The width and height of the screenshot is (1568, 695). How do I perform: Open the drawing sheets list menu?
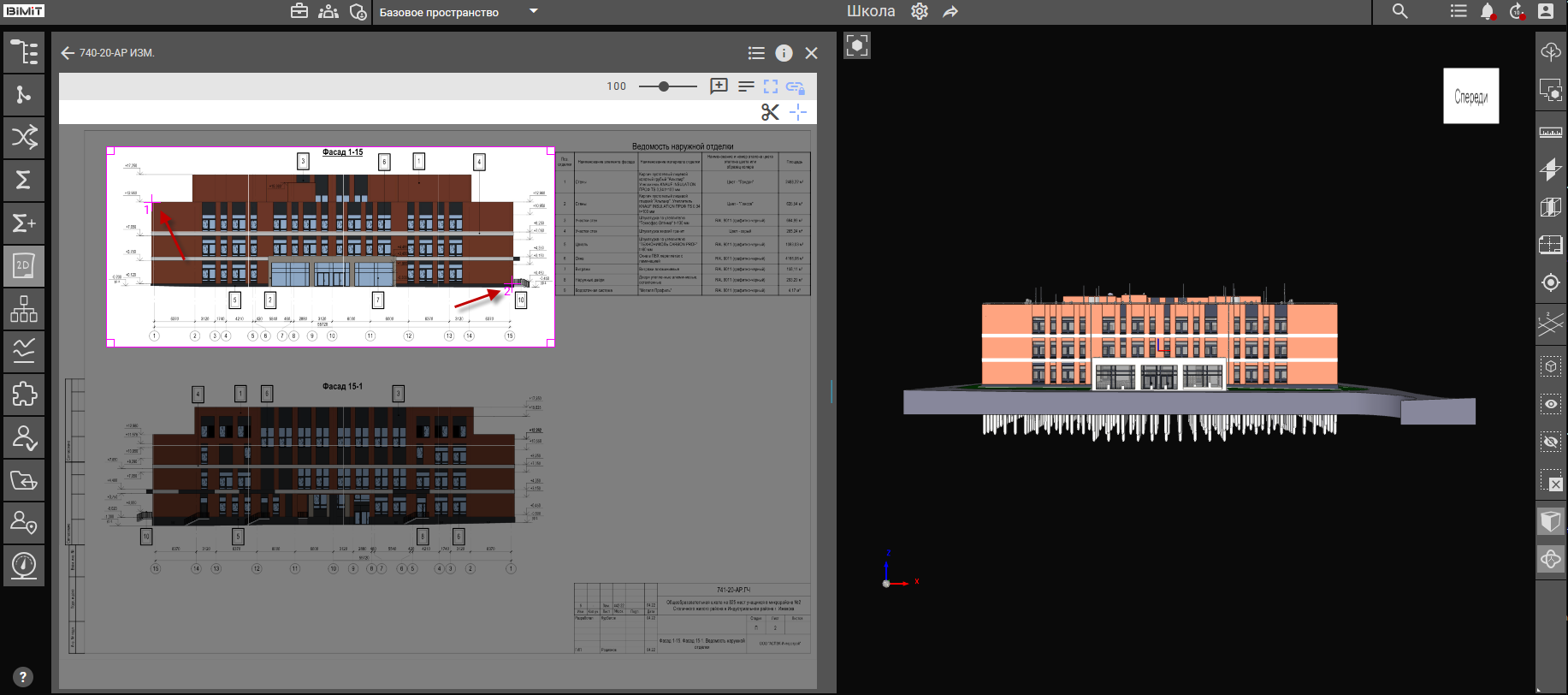[x=756, y=53]
